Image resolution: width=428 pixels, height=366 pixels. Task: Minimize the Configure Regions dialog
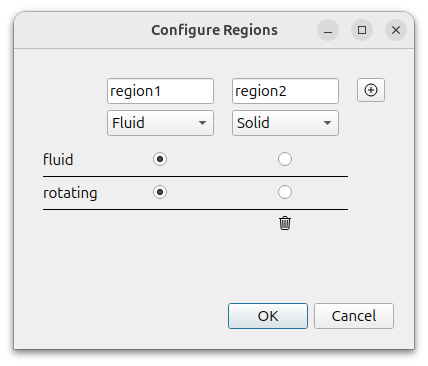pos(328,30)
